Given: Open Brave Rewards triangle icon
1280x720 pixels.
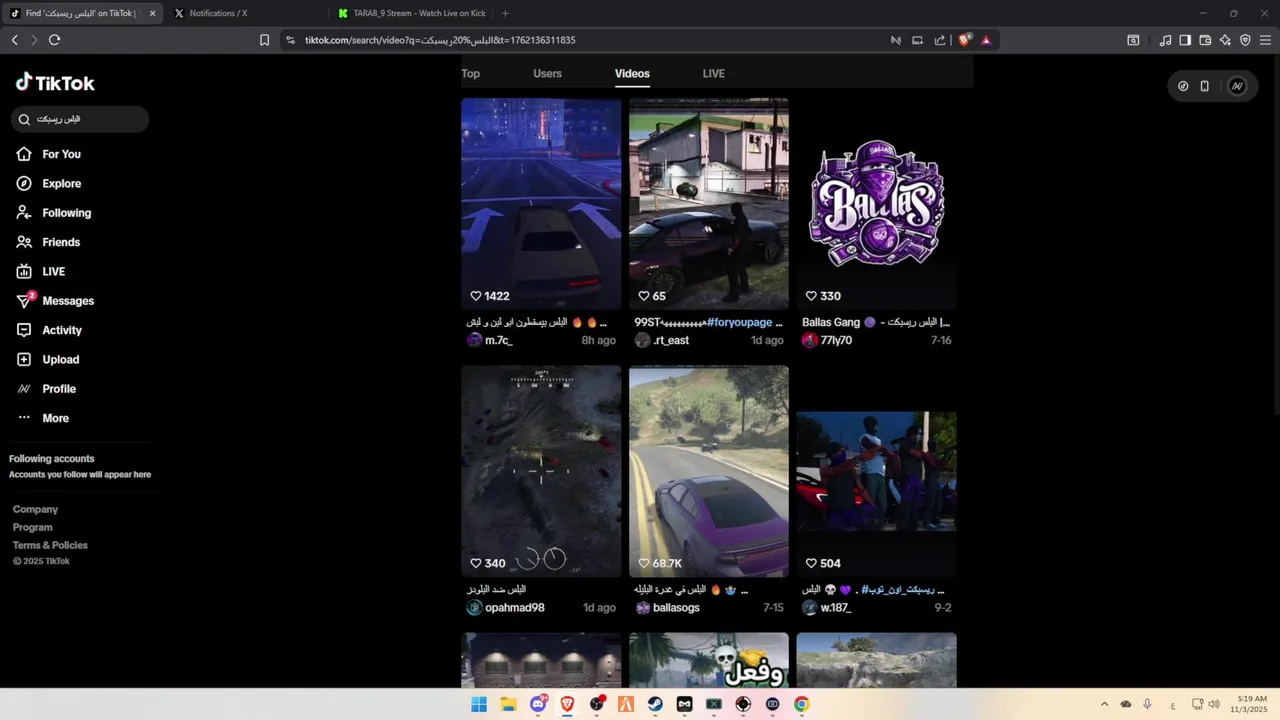Looking at the screenshot, I should pos(986,40).
